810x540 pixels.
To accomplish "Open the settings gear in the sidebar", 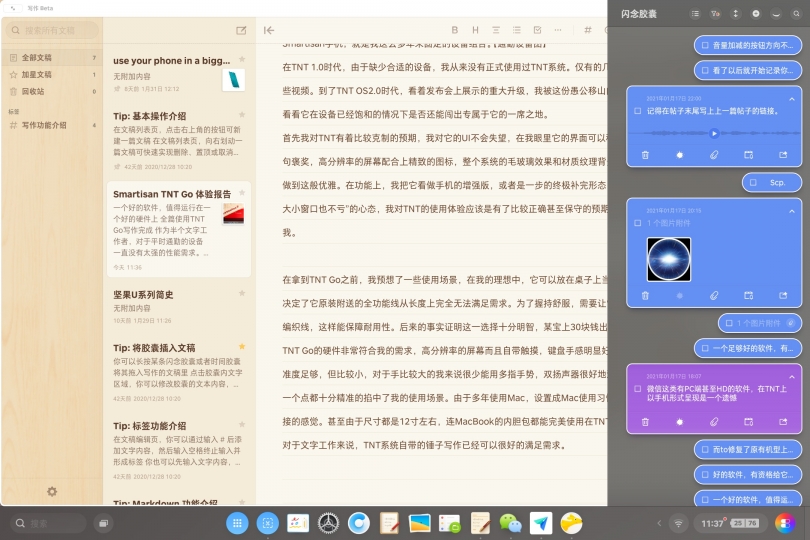I will tap(51, 491).
